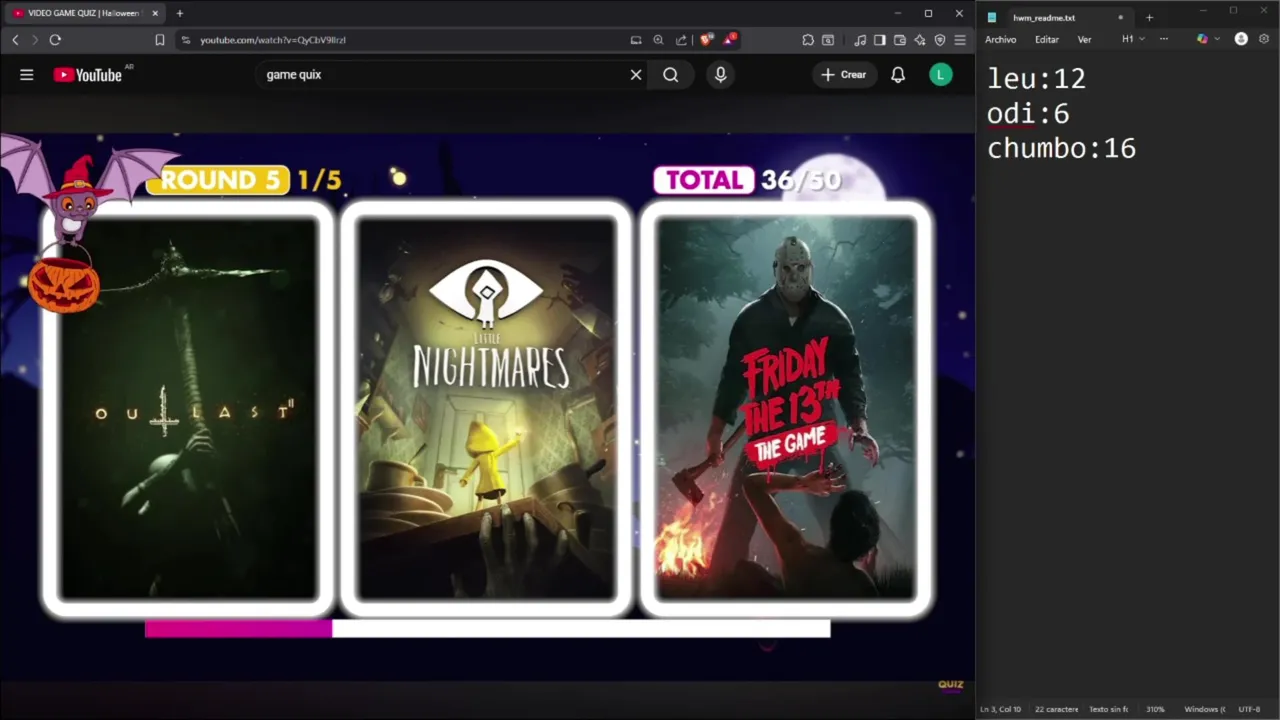Screen dimensions: 1280x720
Task: Expand the H1 heading dropdown in Notepad
Action: (x=1133, y=39)
